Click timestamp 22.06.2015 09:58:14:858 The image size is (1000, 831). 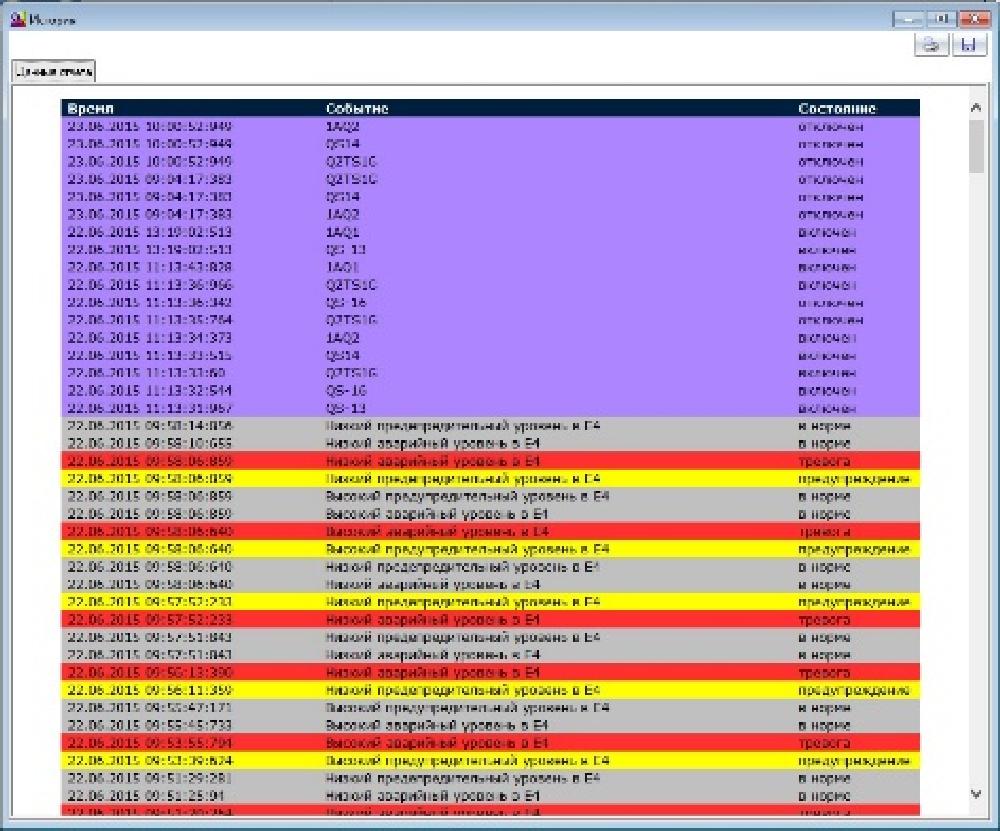(150, 426)
